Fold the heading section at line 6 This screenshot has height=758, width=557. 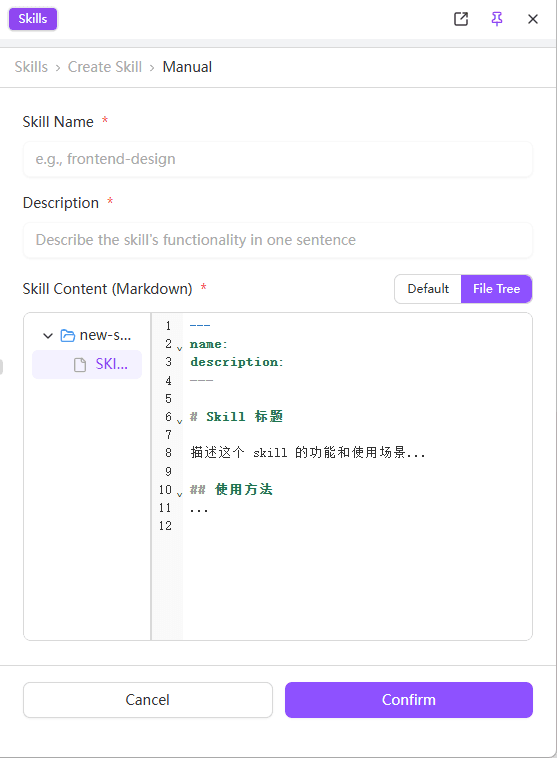(179, 421)
